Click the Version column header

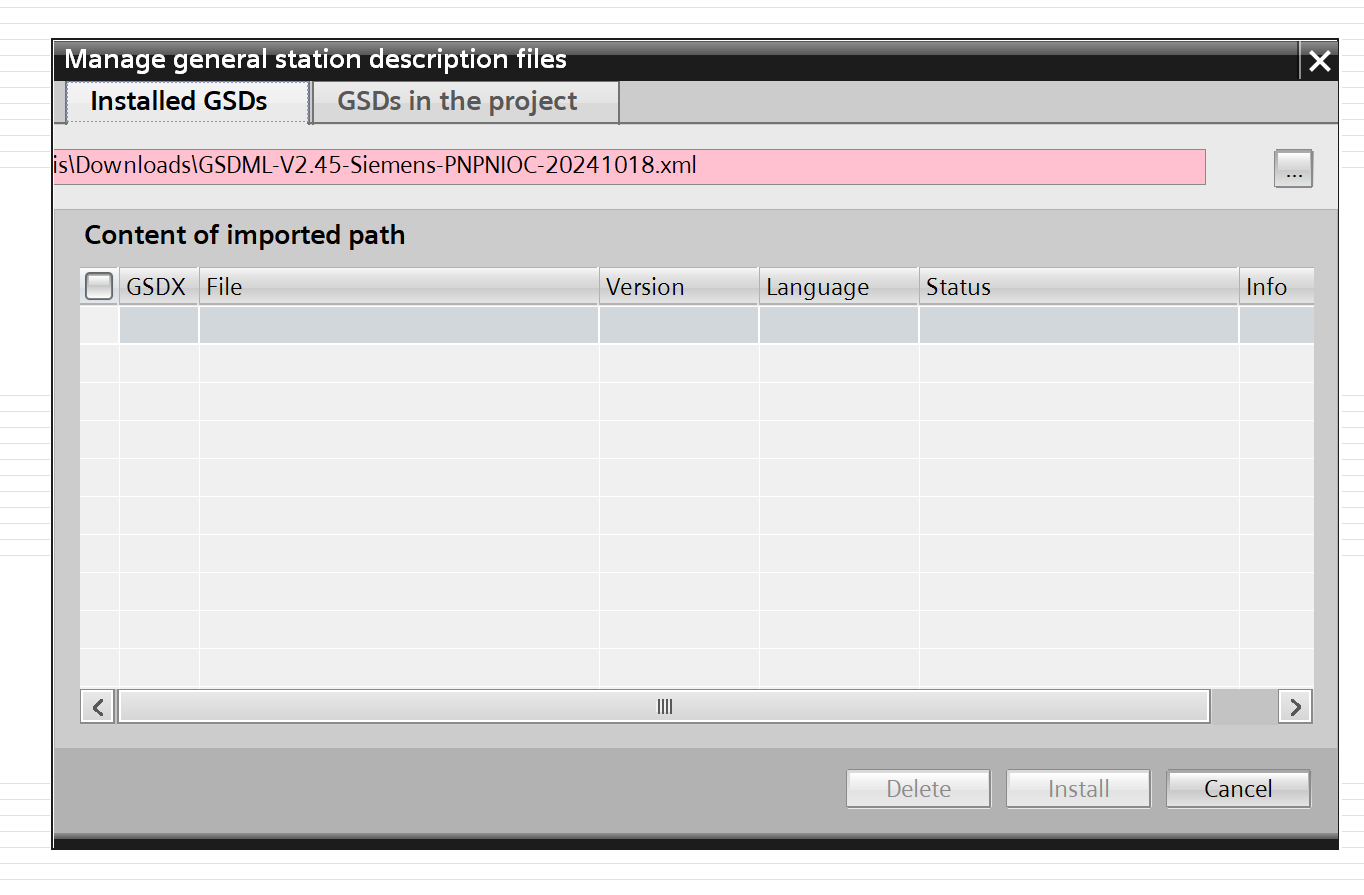678,287
